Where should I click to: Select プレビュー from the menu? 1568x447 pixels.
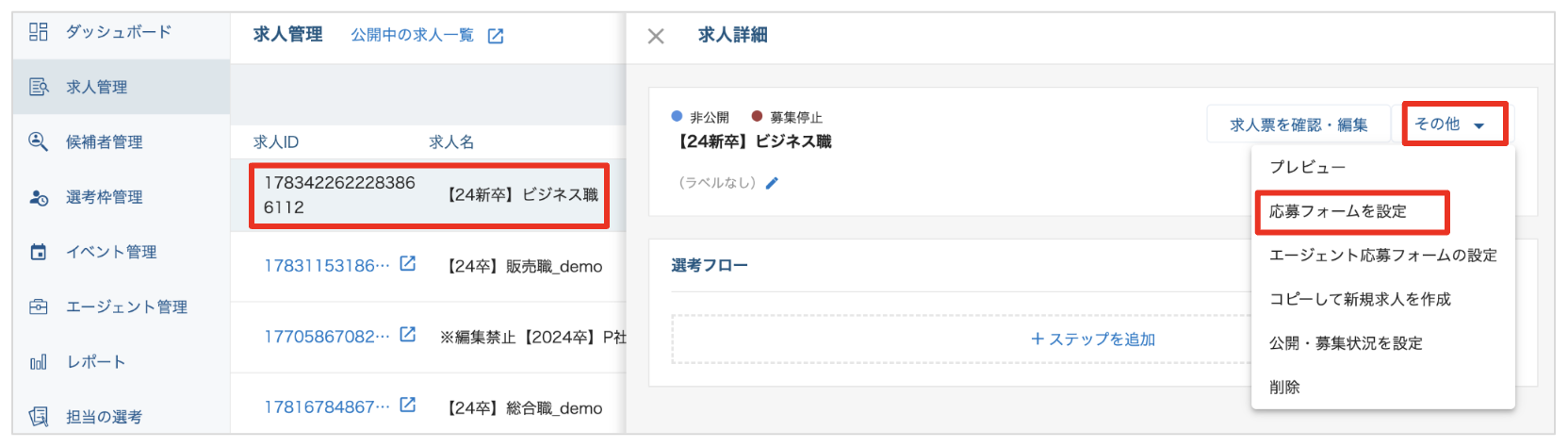pyautogui.click(x=1307, y=167)
